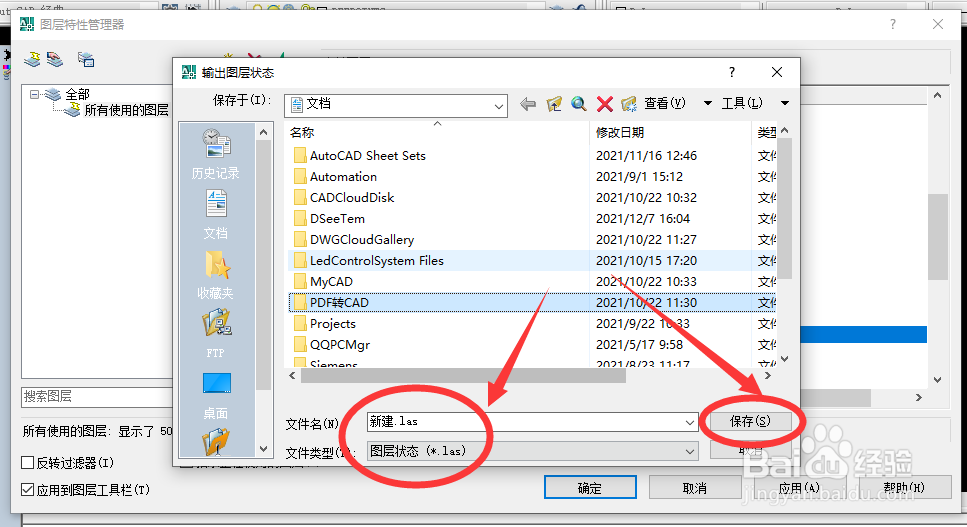This screenshot has height=527, width=967.
Task: Open the Favorites (收藏夹) shortcut
Action: pos(215,275)
